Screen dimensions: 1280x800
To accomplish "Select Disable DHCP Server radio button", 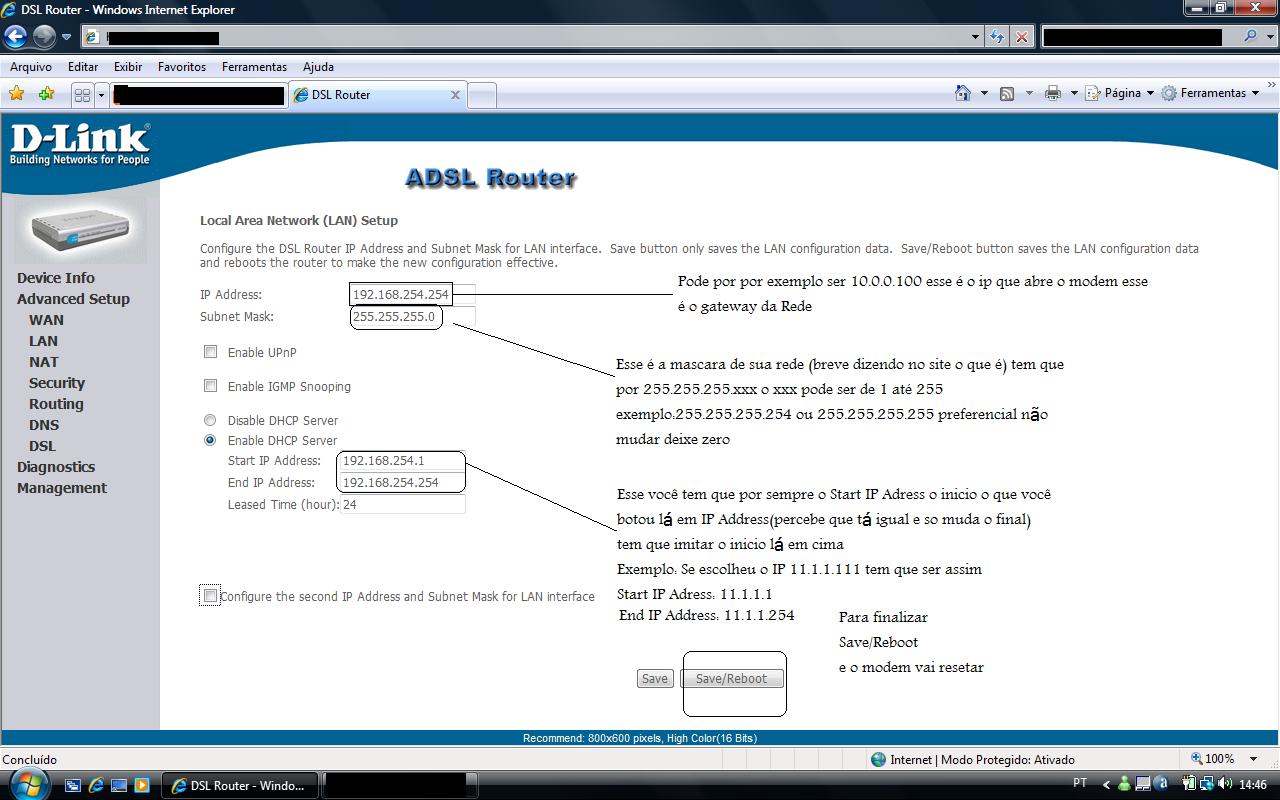I will click(210, 420).
